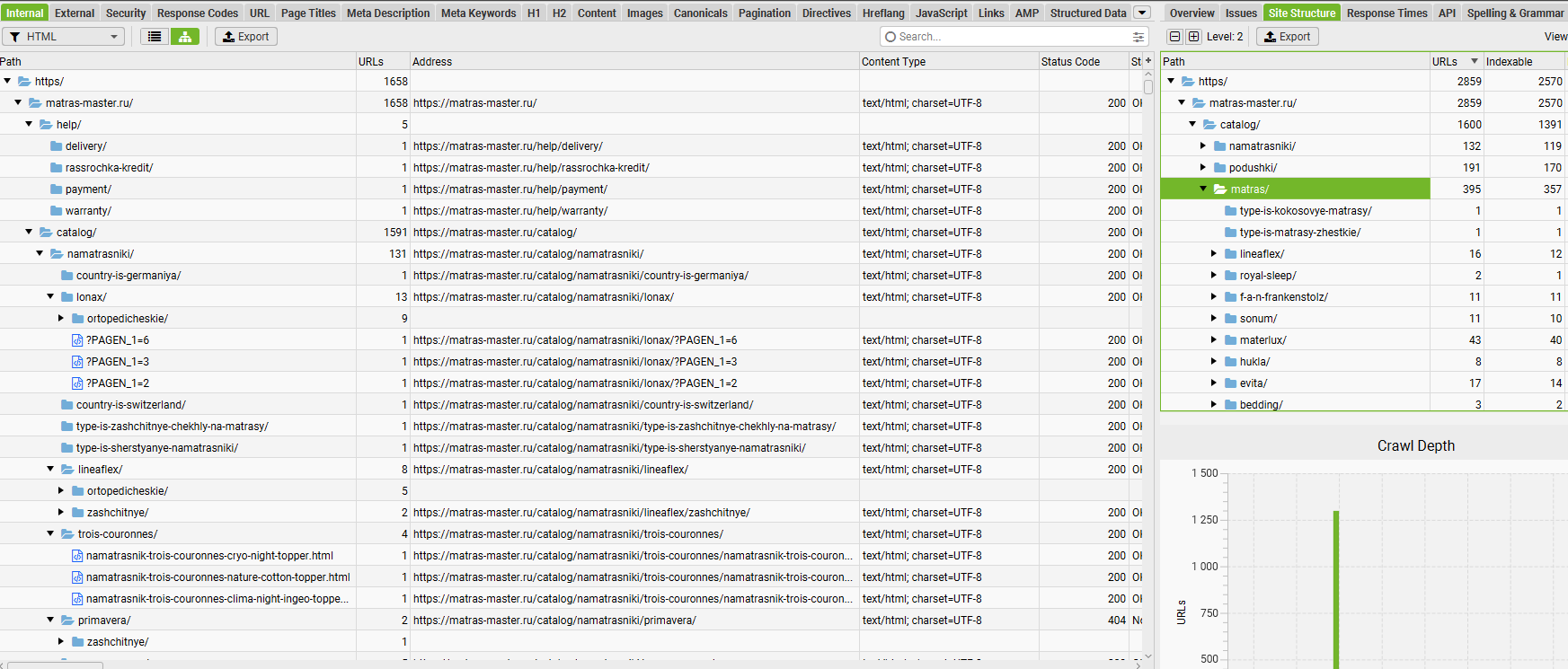Open the more tabs dropdown arrow

(1142, 13)
